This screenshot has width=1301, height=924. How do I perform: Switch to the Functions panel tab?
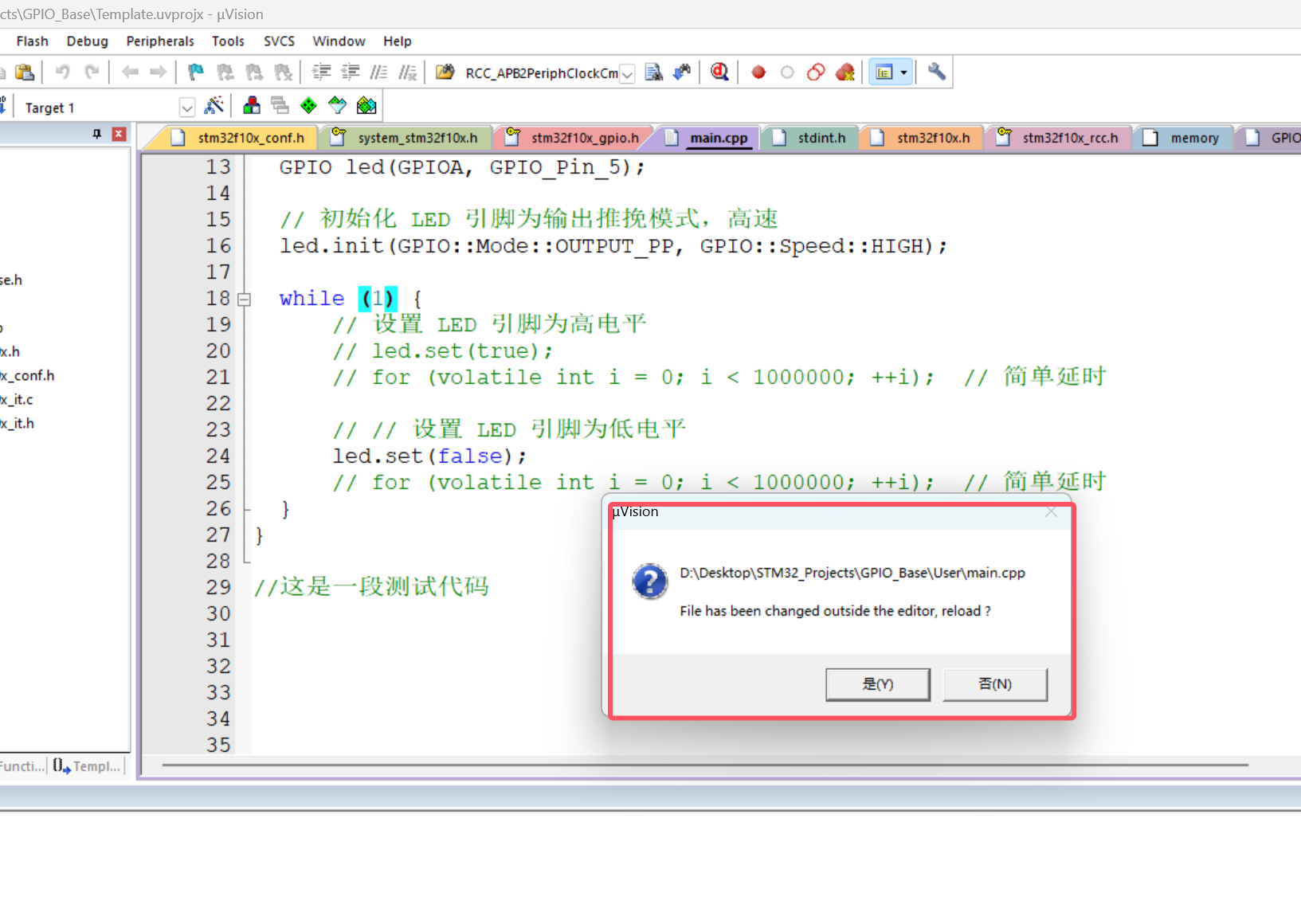click(22, 766)
